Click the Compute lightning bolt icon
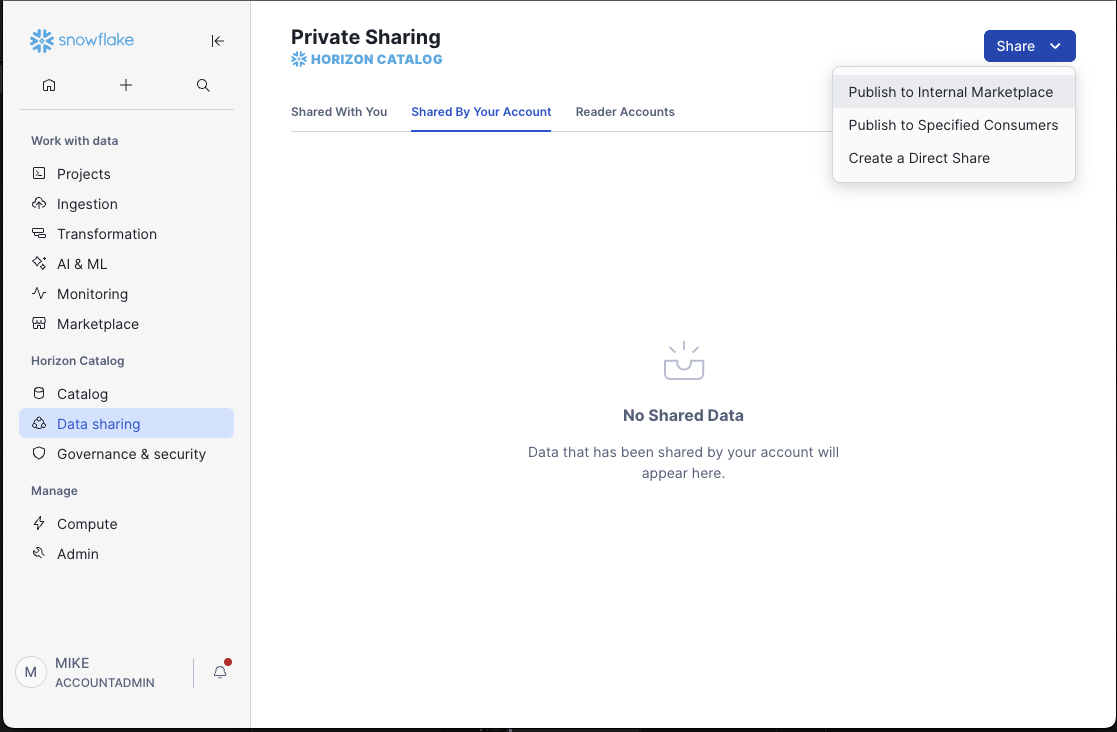Image resolution: width=1117 pixels, height=732 pixels. [39, 523]
